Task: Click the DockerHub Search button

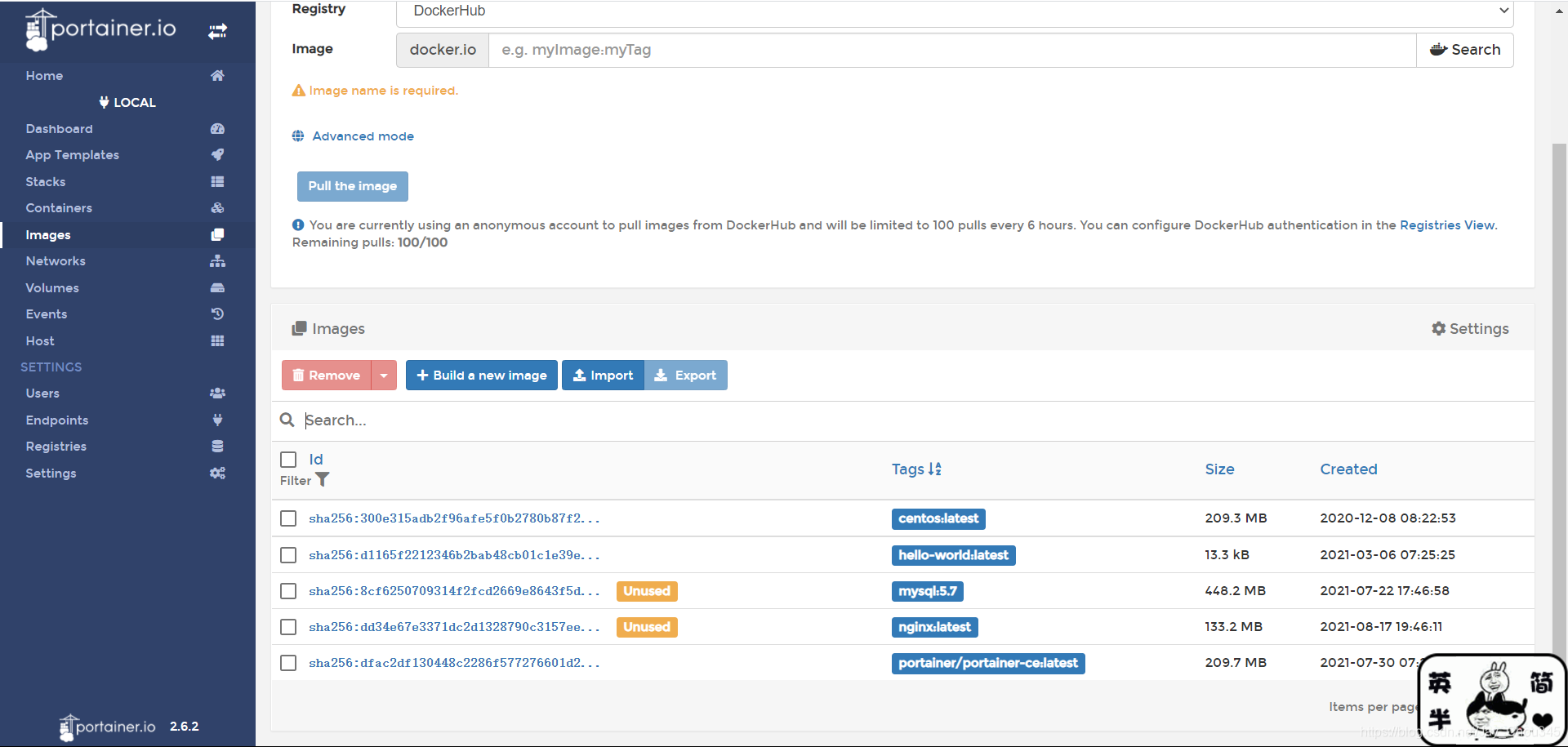Action: pos(1465,50)
